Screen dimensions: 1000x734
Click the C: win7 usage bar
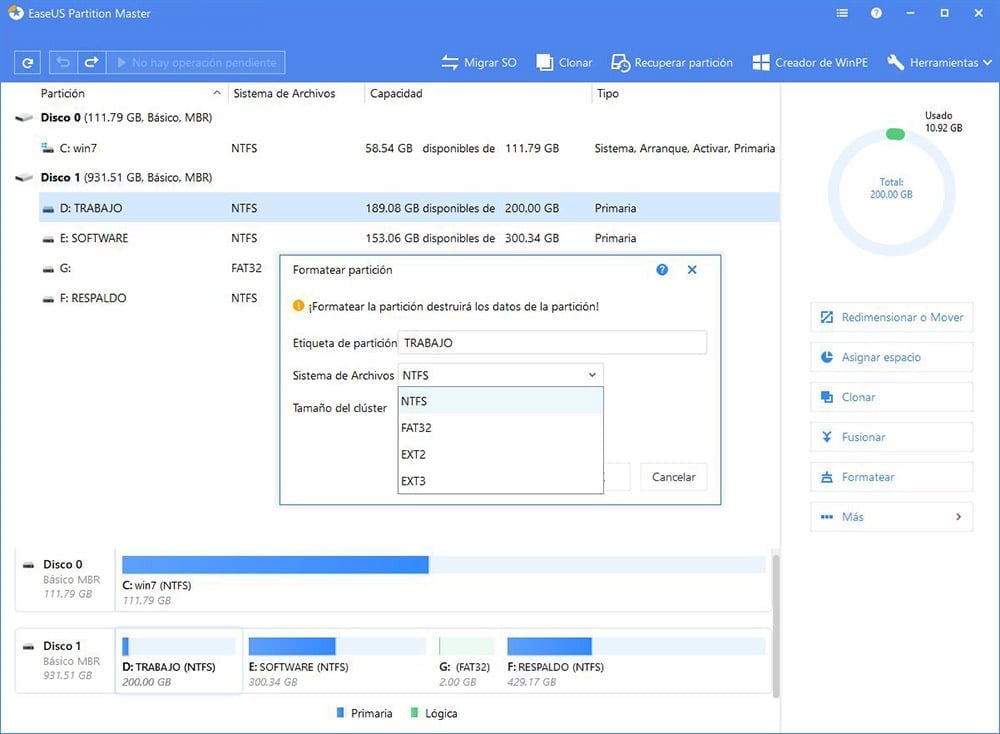(444, 564)
